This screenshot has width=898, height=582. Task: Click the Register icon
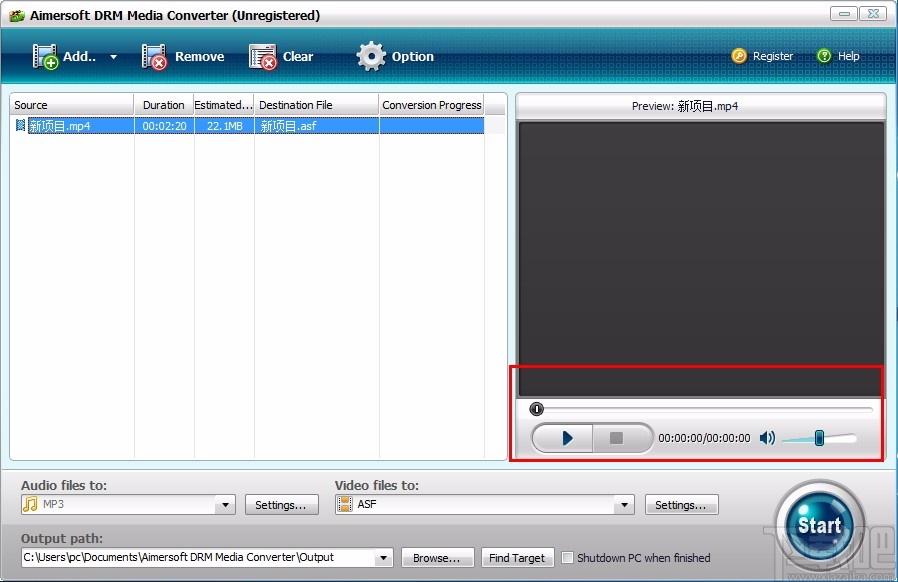click(x=740, y=56)
